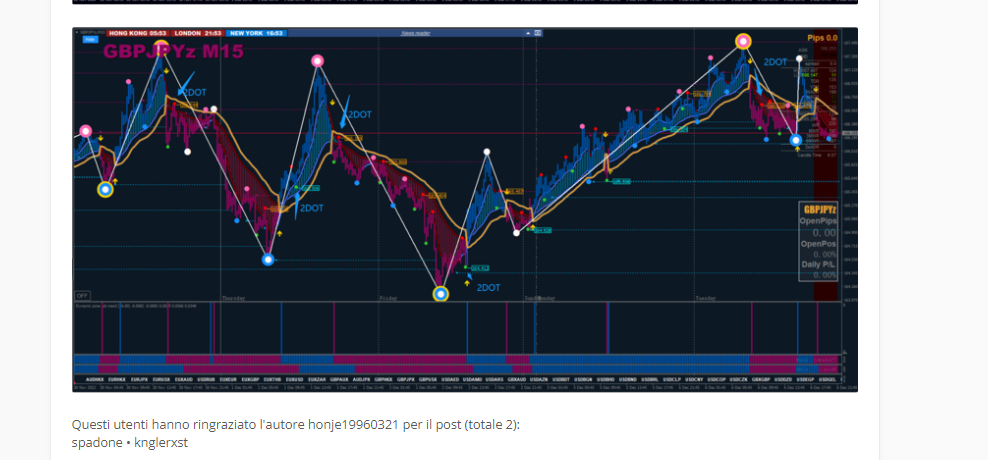Open user knglerxst's profile

(x=161, y=442)
